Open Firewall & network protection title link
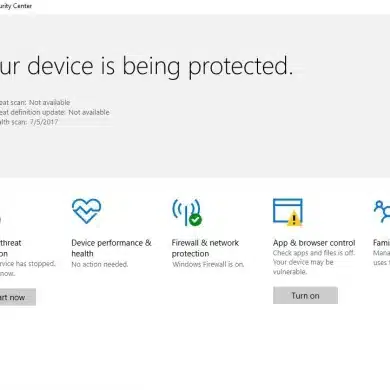390x390 pixels. [x=205, y=248]
